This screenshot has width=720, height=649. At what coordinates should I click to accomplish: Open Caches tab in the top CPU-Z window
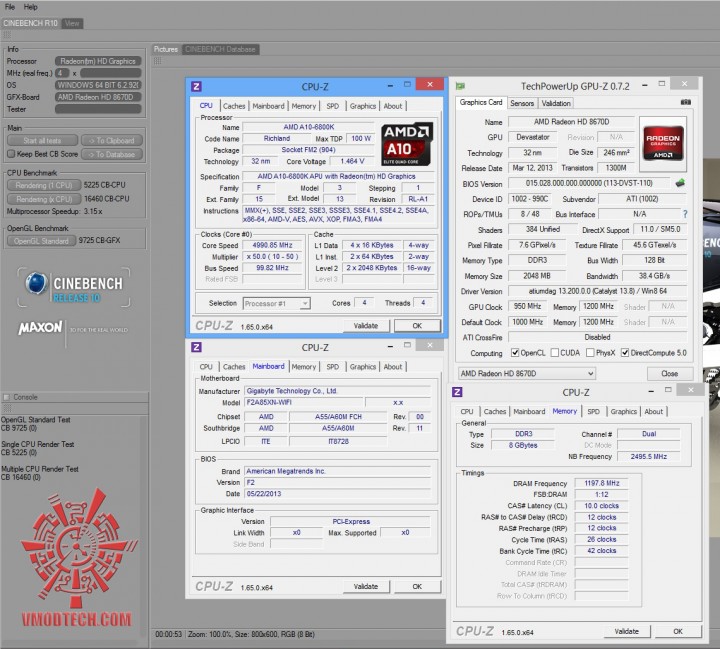coord(234,106)
